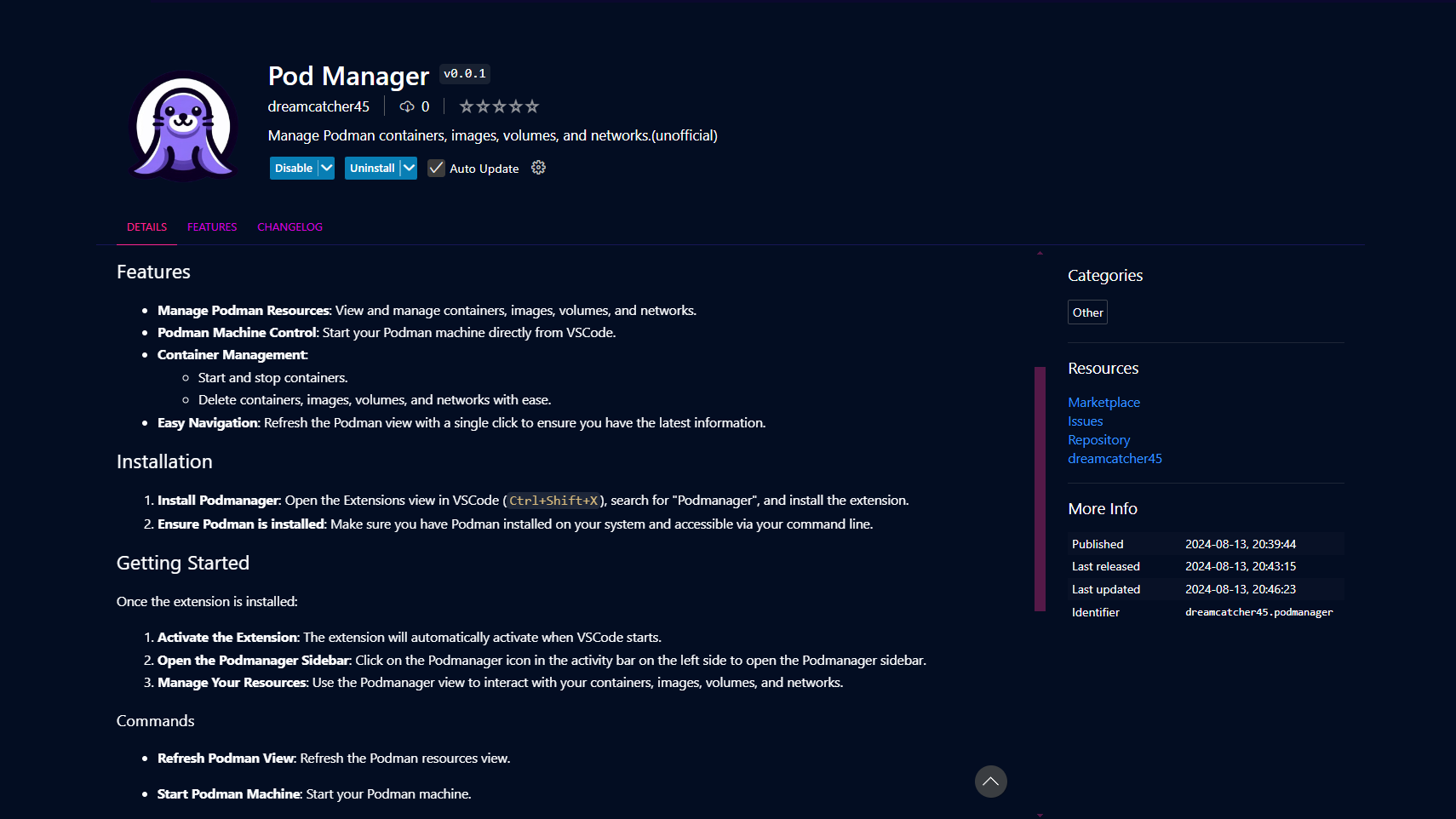1456x819 pixels.
Task: Open the Disable dropdown arrow
Action: 326,169
